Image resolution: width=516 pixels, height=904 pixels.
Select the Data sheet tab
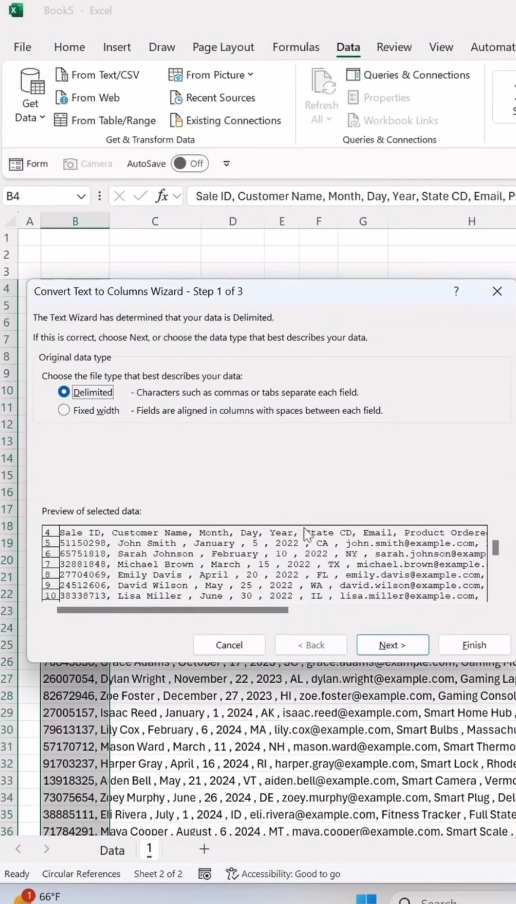coord(112,851)
